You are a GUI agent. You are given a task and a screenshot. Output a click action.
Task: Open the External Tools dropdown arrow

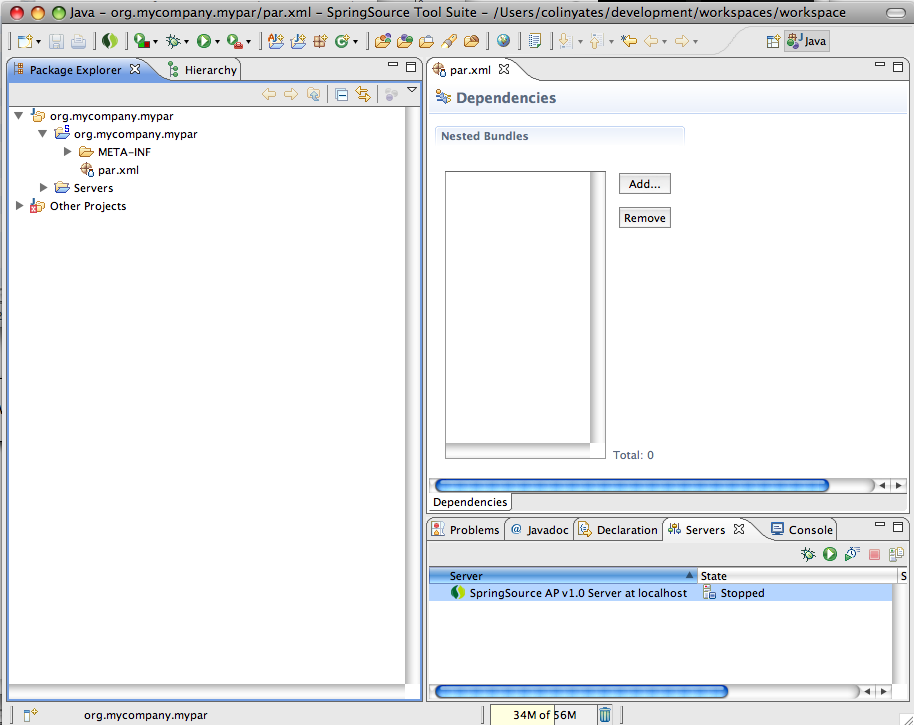(248, 42)
